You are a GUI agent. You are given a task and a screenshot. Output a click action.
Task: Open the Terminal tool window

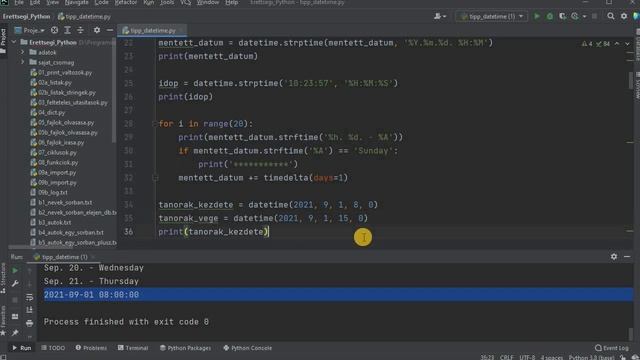133,348
